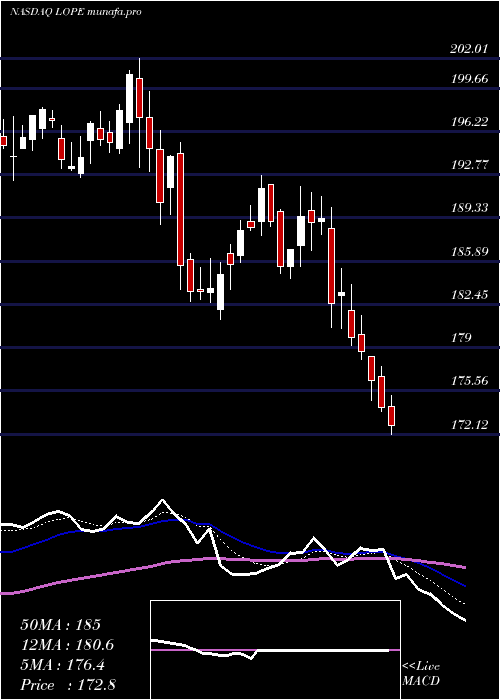Click the 175.56 price axis label
This screenshot has width=500, height=700.
469,381
